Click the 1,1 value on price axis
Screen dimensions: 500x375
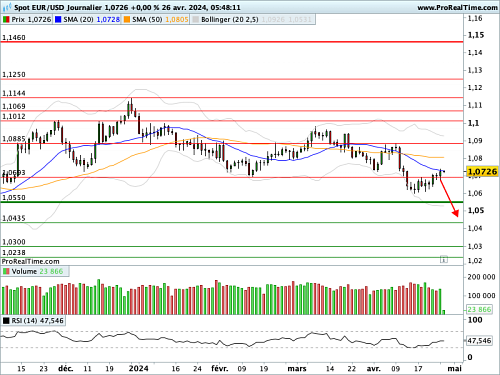pyautogui.click(x=473, y=123)
